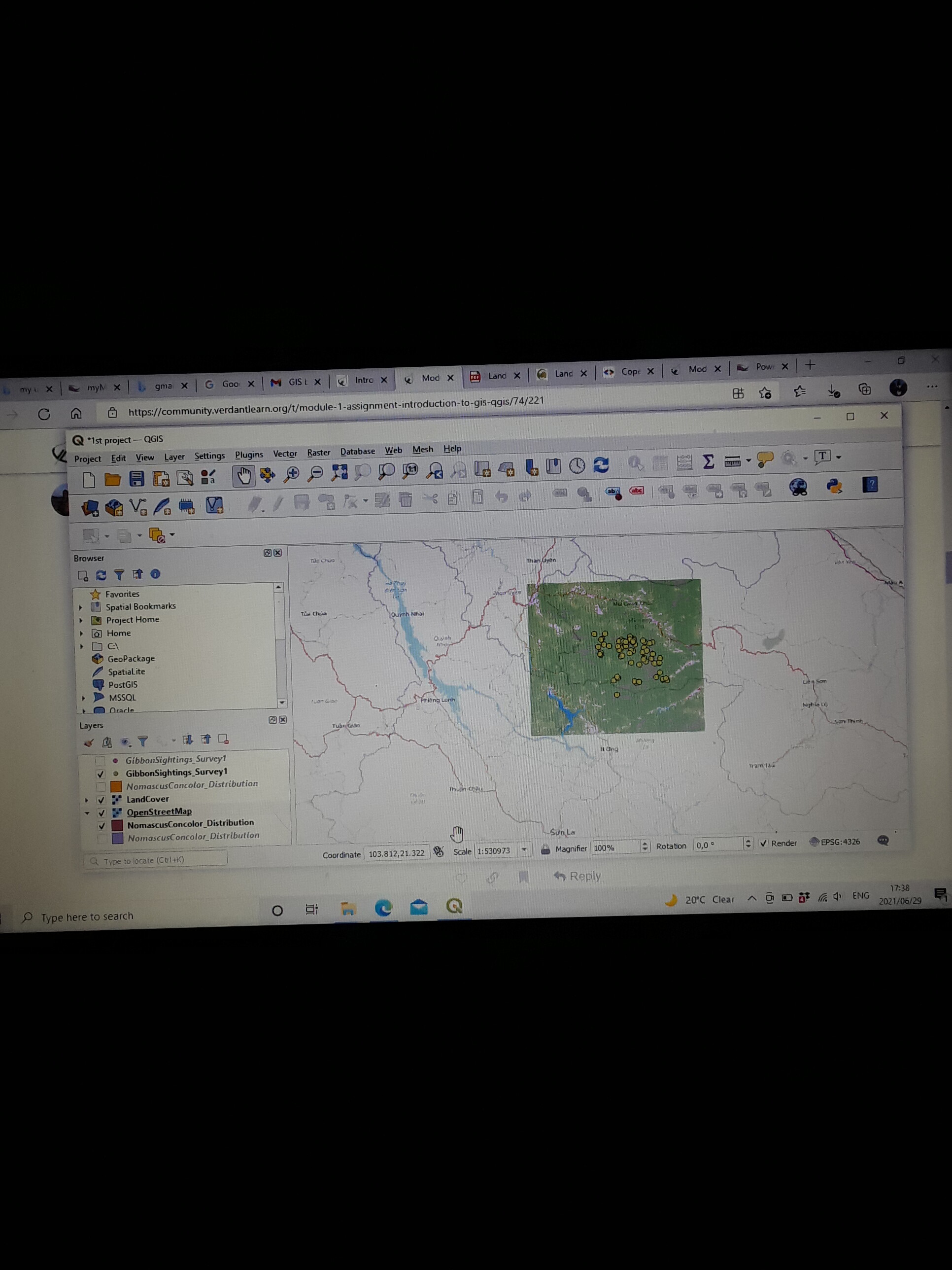Collapse the OpenStreetMap layer
952x1270 pixels.
point(87,813)
